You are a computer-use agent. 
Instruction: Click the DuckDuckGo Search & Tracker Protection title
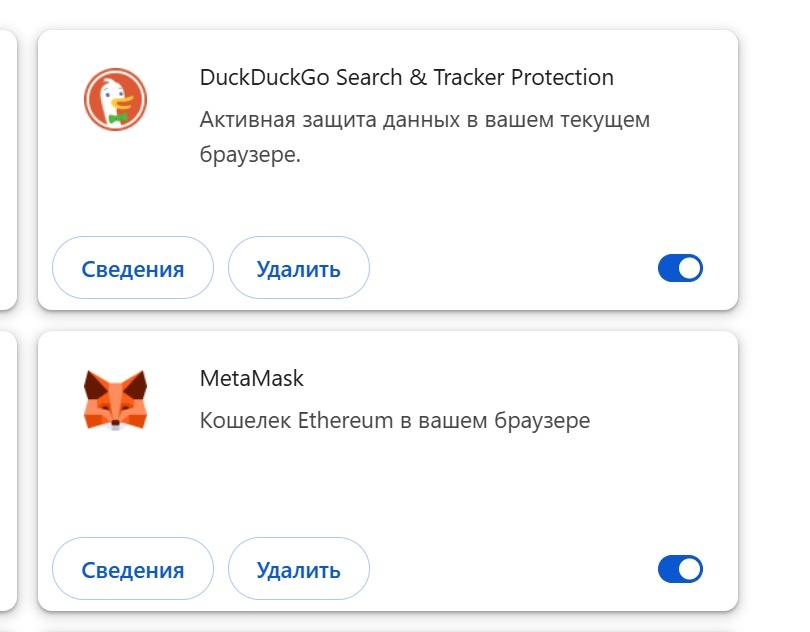coord(406,77)
